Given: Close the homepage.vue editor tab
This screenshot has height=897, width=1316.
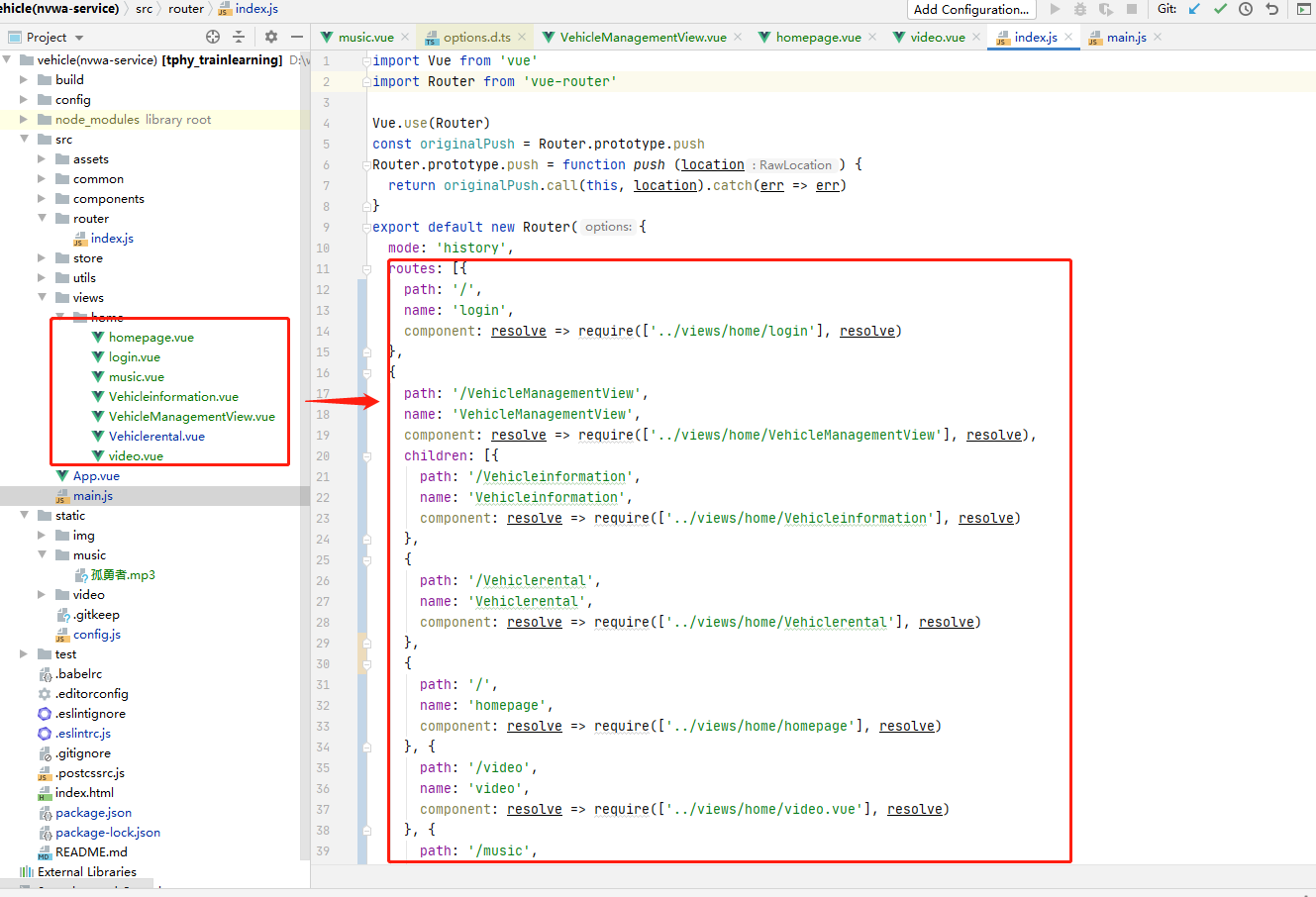Looking at the screenshot, I should coord(872,37).
